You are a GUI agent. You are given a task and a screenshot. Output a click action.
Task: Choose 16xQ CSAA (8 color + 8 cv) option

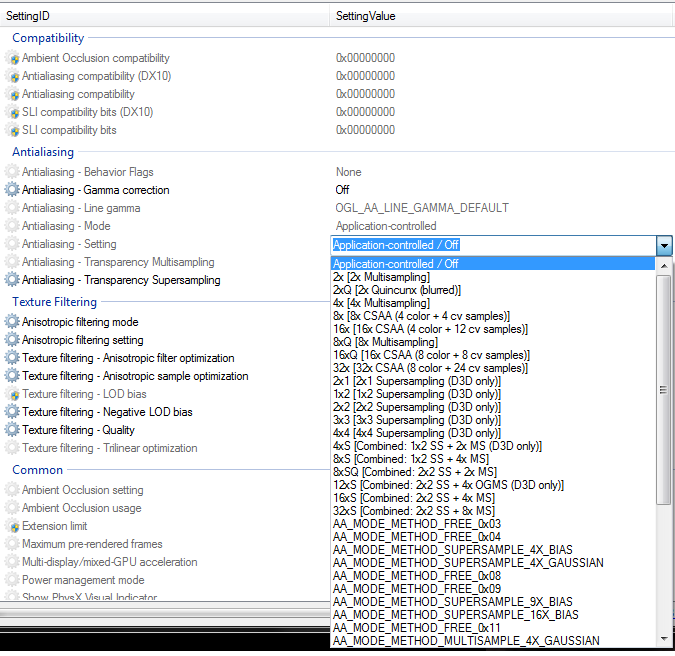point(493,355)
